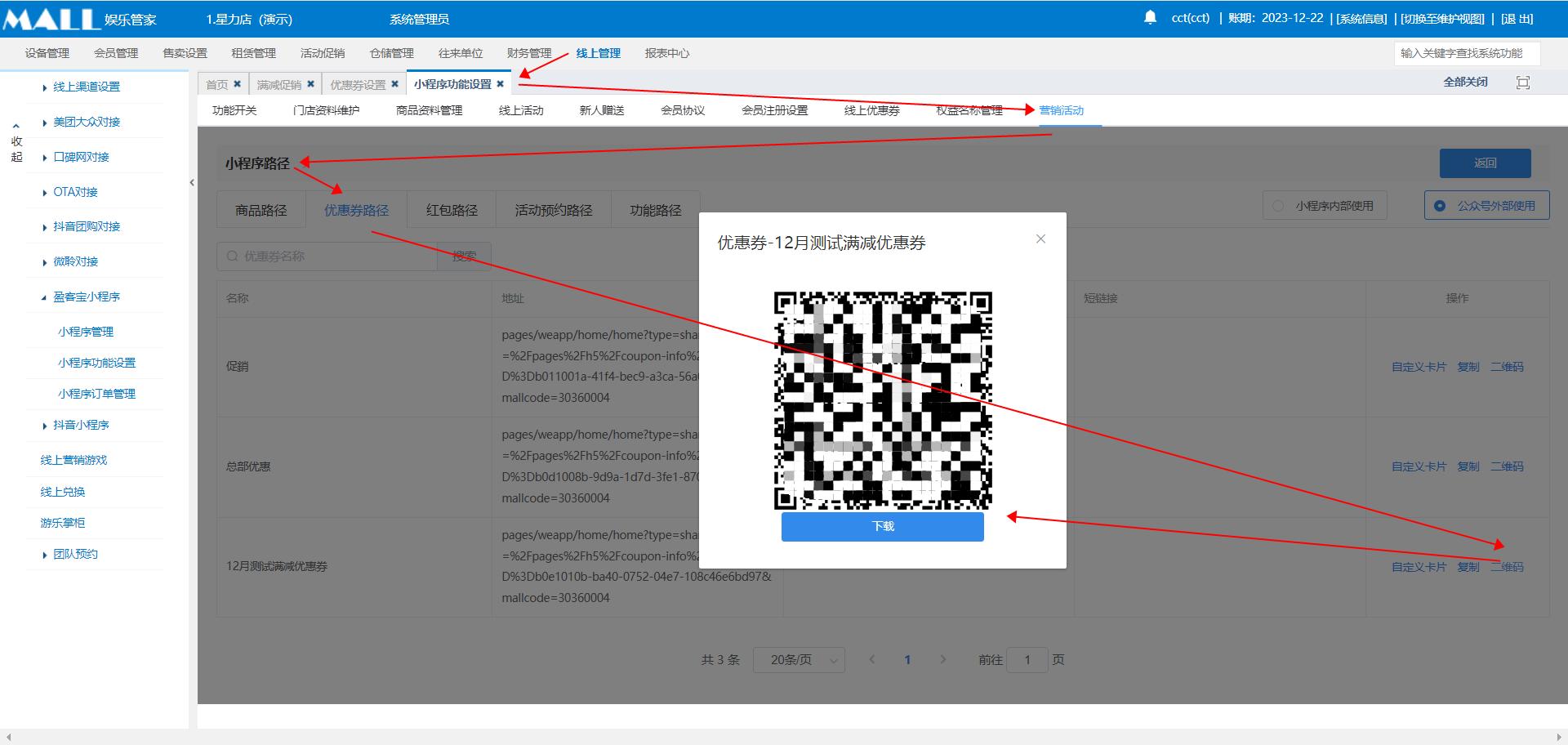The width and height of the screenshot is (1568, 745).
Task: Open 线上兑换 in sidebar
Action: [63, 492]
